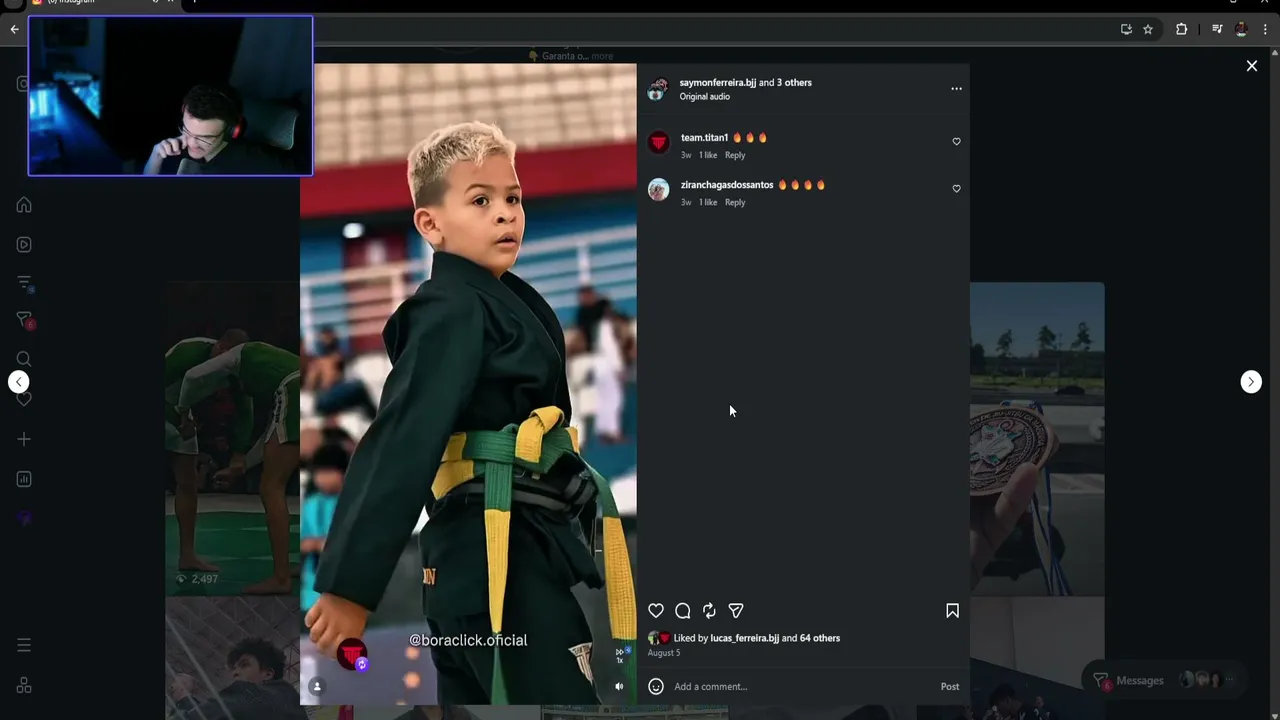Image resolution: width=1280 pixels, height=720 pixels.
Task: Open the three-dot post options menu
Action: click(x=956, y=89)
